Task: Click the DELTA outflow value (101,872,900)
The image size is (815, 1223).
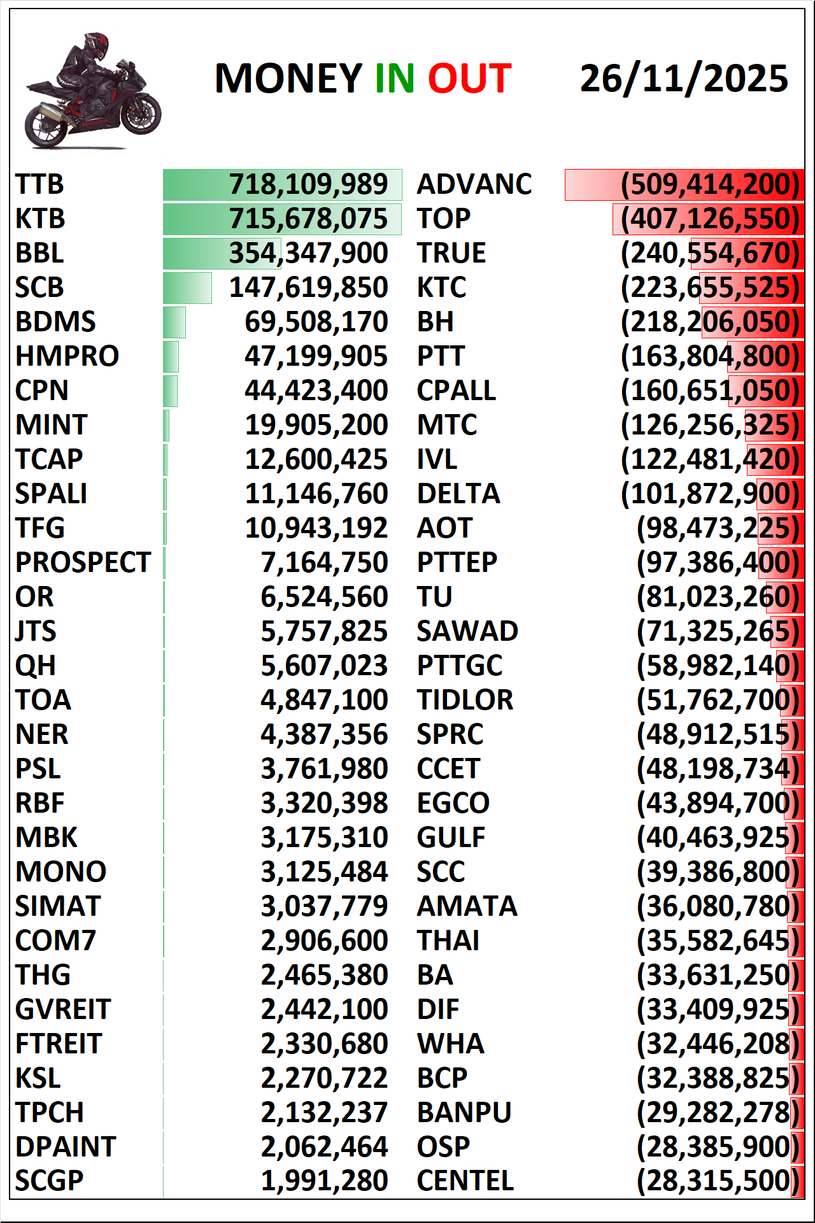Action: point(710,494)
